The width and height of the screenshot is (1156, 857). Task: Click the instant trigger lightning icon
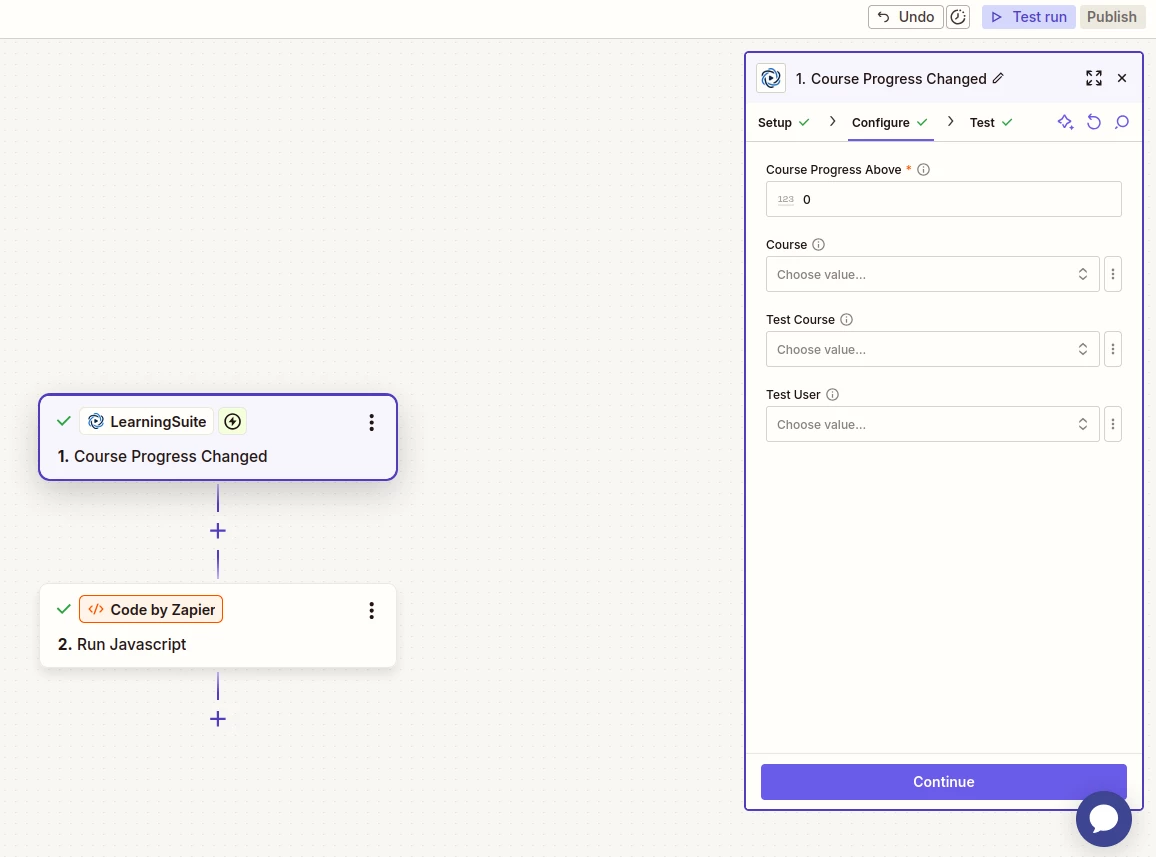[232, 422]
